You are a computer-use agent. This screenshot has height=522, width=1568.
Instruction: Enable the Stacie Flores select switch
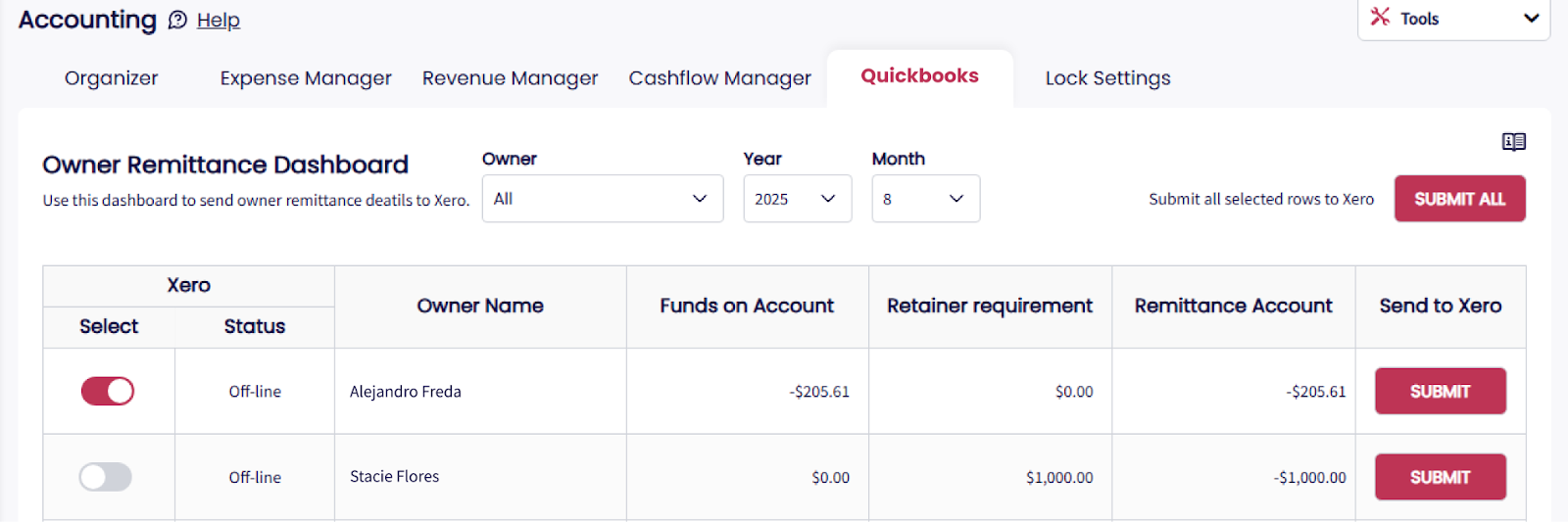pos(106,477)
